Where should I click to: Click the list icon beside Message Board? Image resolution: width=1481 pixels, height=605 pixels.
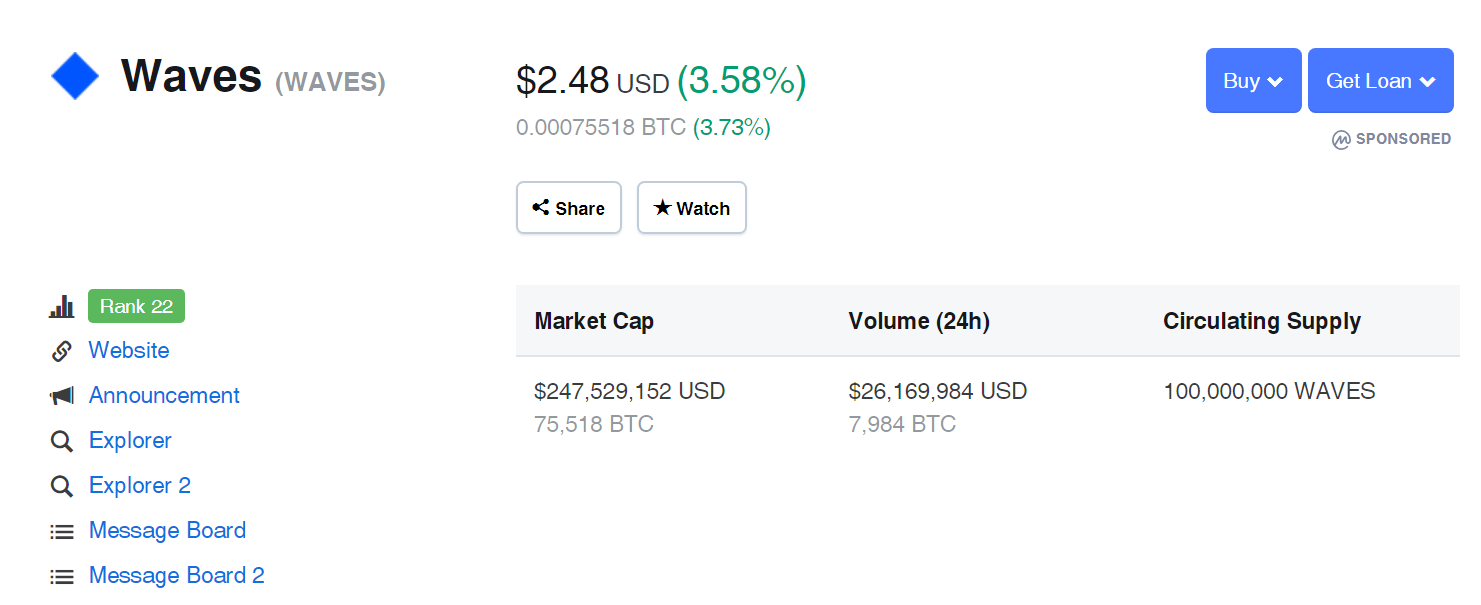pyautogui.click(x=62, y=531)
